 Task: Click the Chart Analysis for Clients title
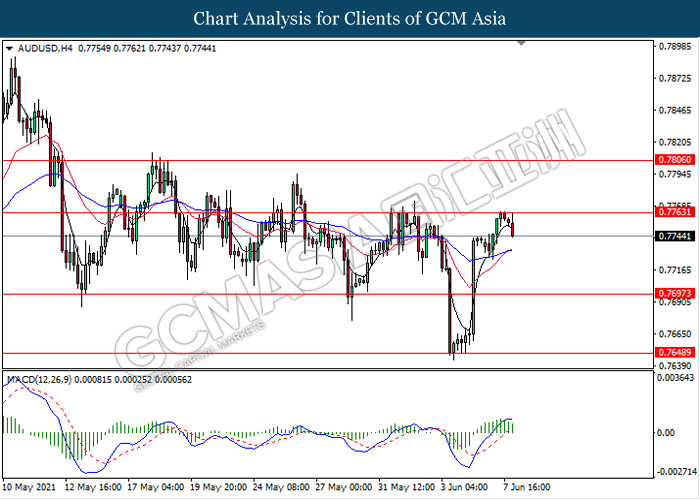pyautogui.click(x=350, y=18)
